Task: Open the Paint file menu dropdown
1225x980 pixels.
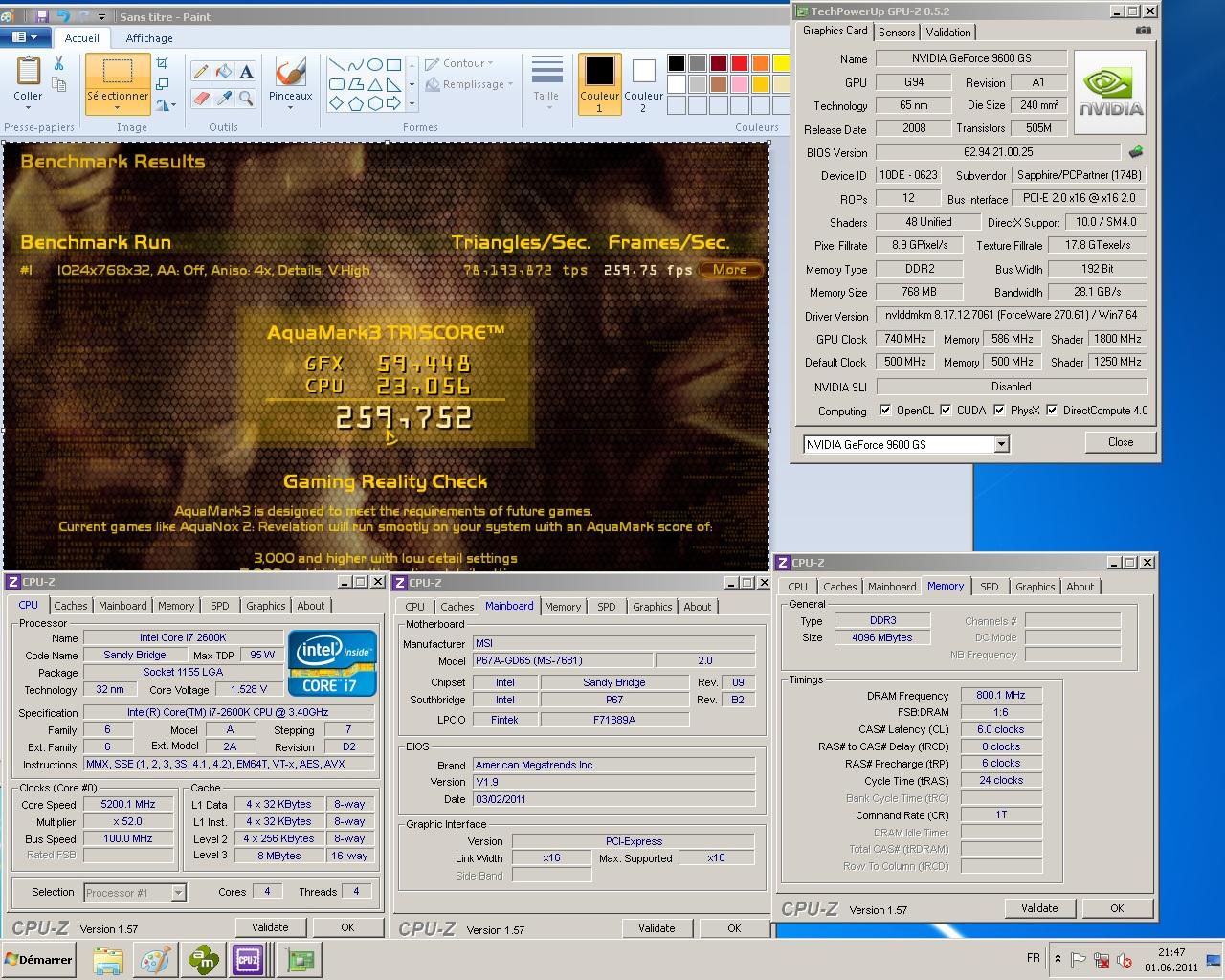Action: 25,37
